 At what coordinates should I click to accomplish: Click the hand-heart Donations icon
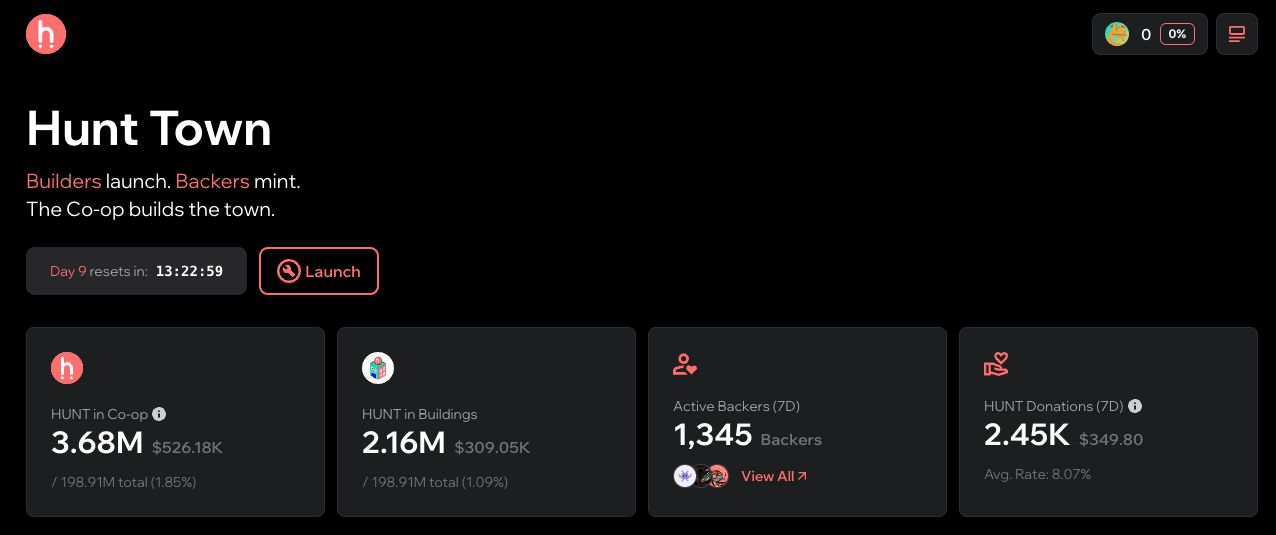[996, 365]
